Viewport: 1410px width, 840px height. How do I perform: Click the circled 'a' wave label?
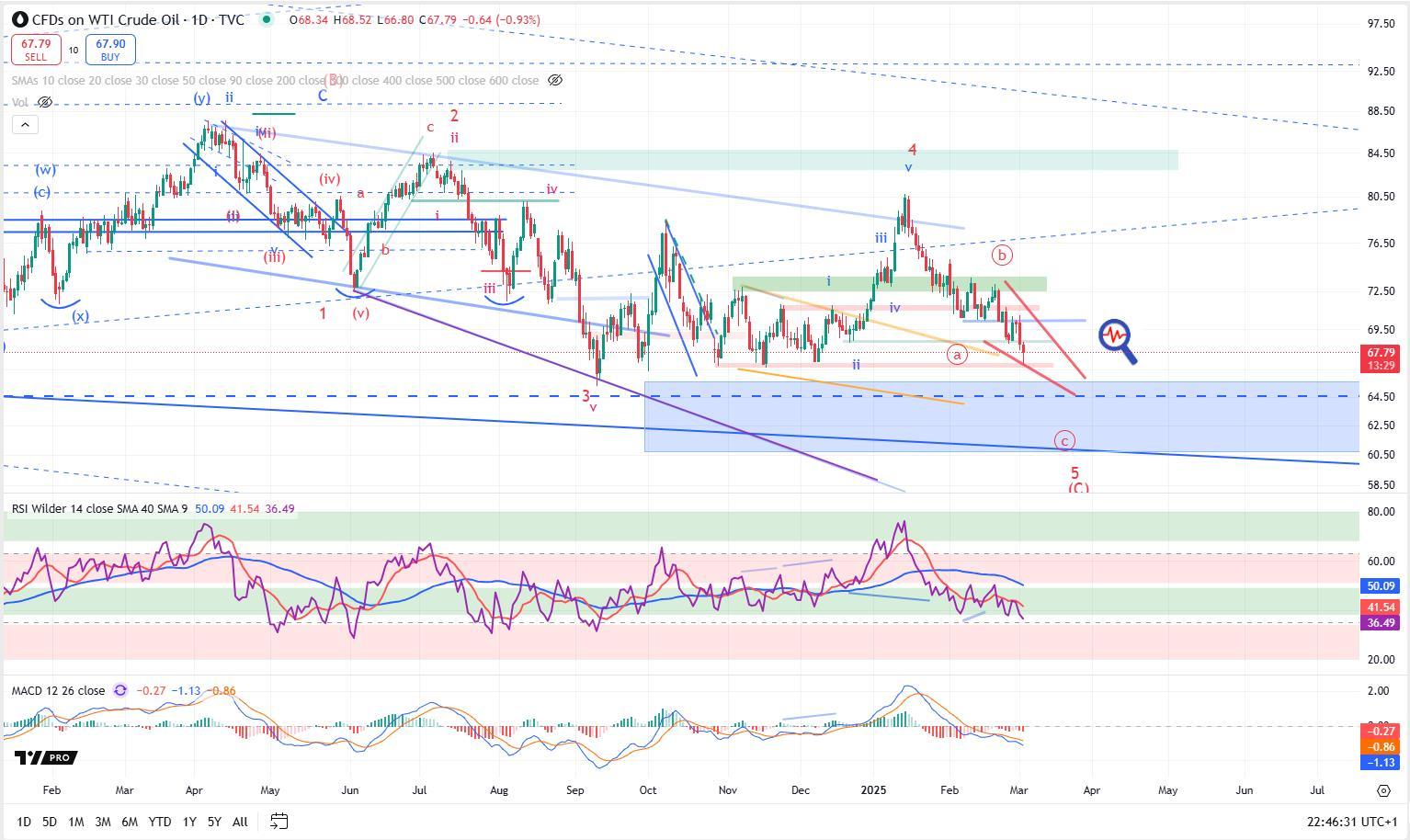coord(957,354)
